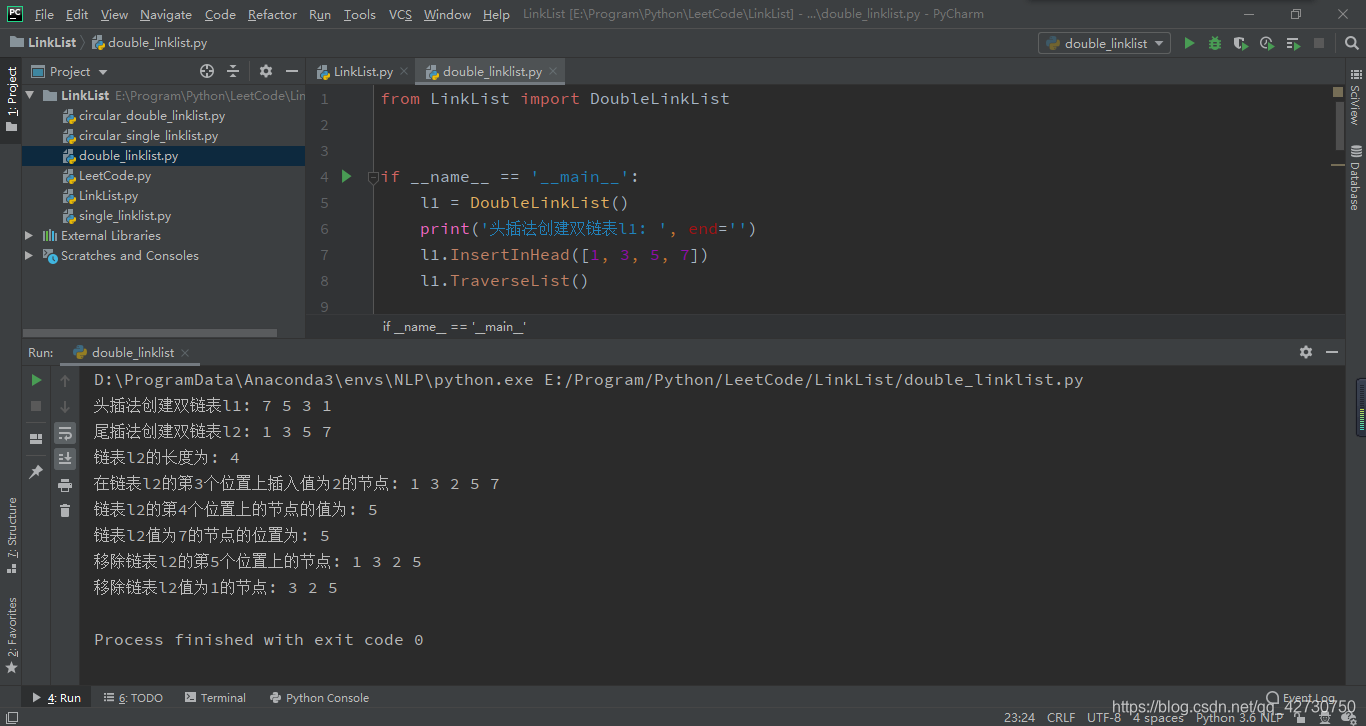Screen dimensions: 1366x726
Task: Clear console output with trash icon
Action: [x=65, y=511]
